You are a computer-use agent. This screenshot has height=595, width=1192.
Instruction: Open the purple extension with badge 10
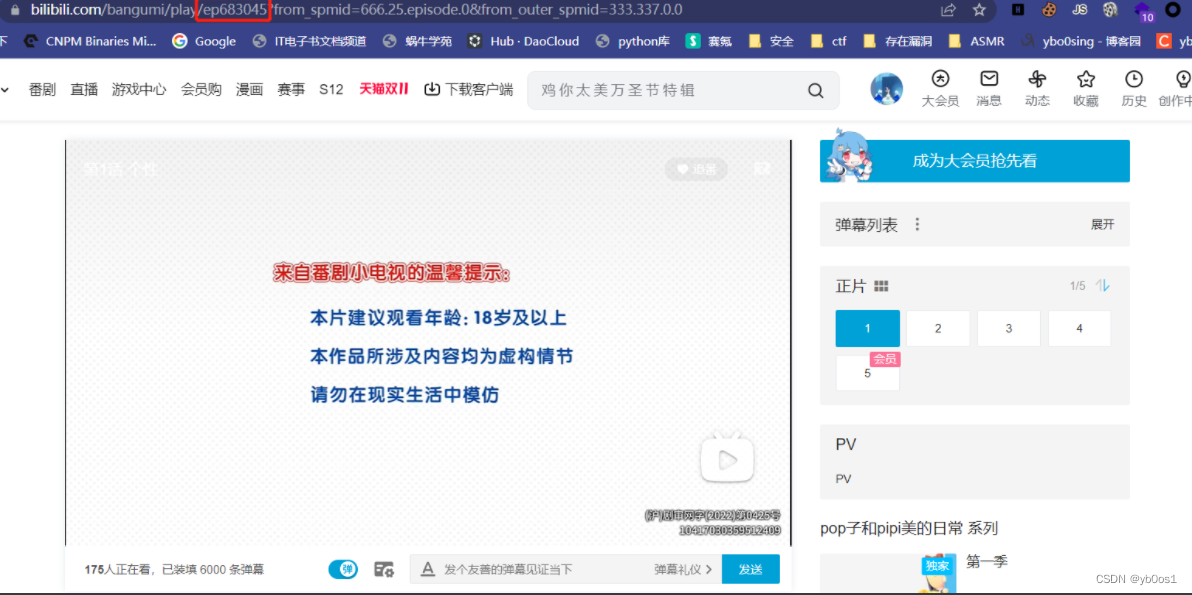[1143, 11]
